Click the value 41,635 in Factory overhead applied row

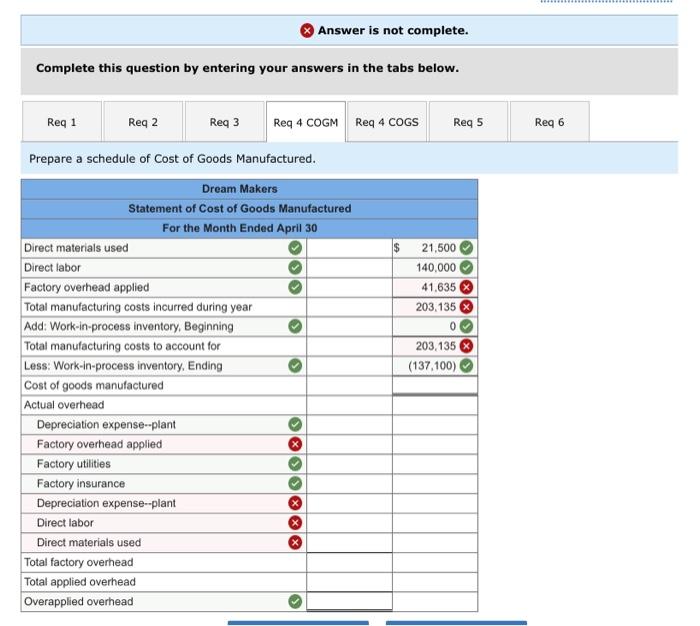438,287
